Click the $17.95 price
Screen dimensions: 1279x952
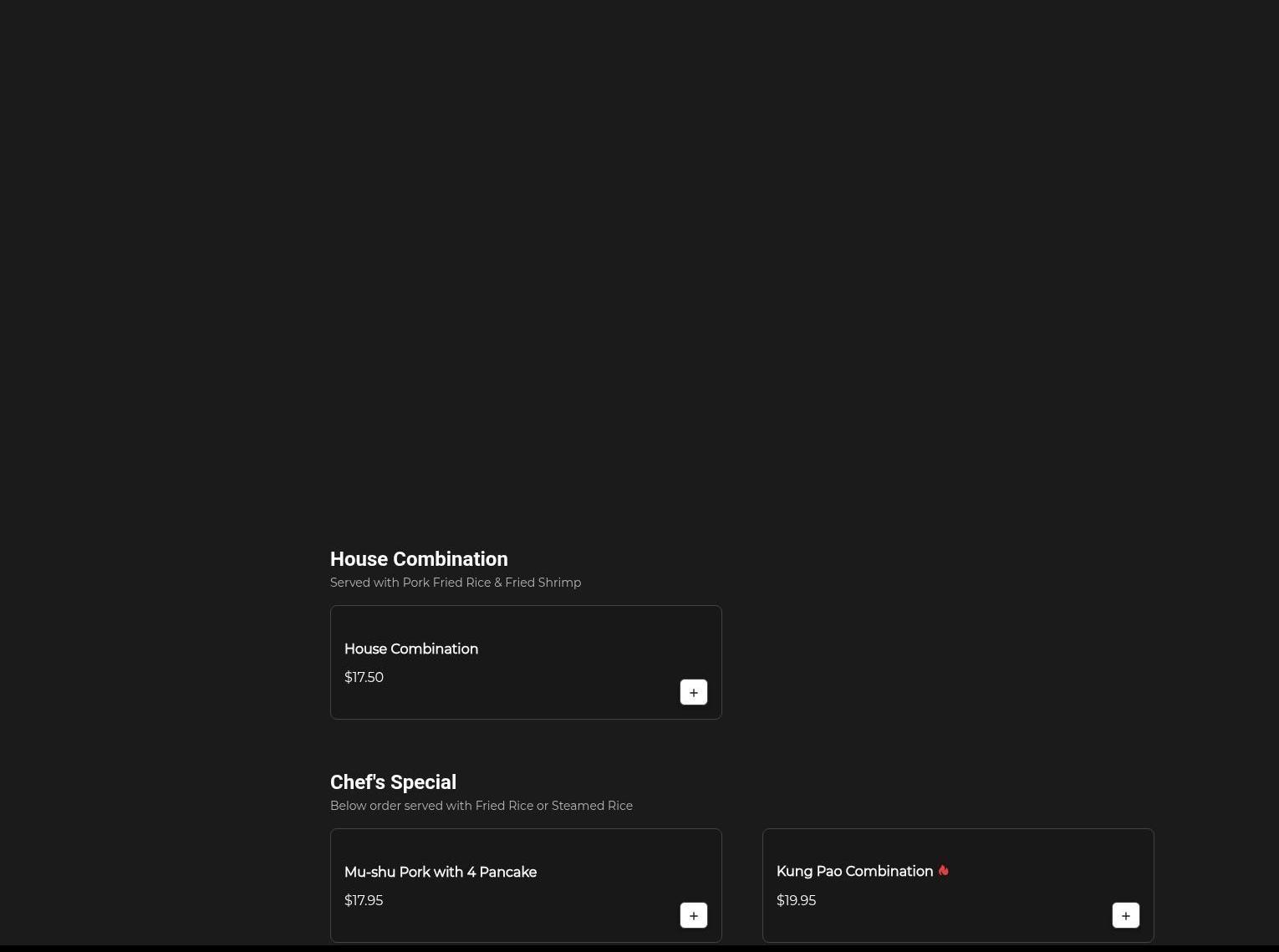click(x=364, y=900)
